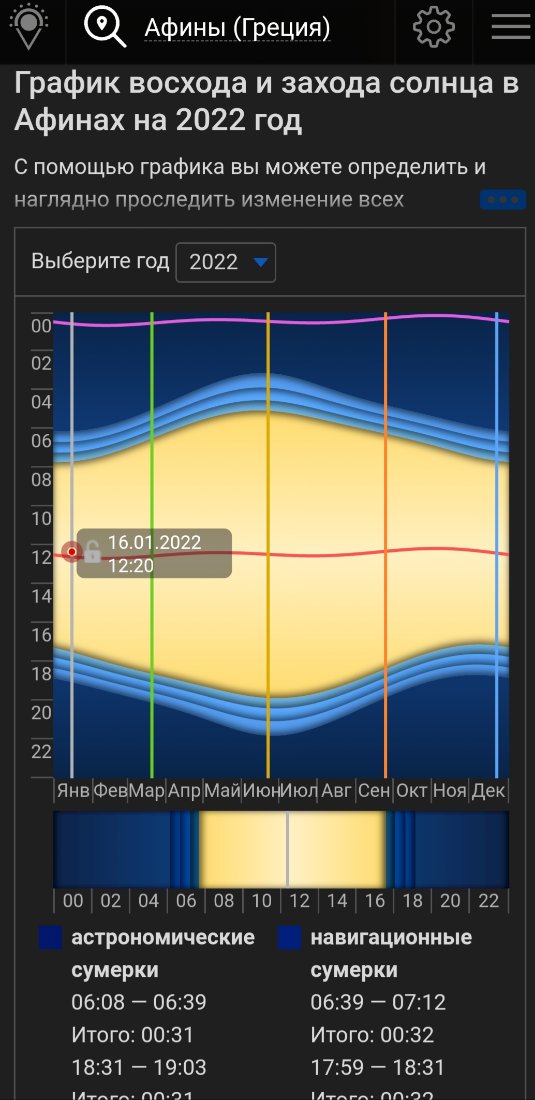This screenshot has height=1100, width=535.
Task: Click the навигационные сумерки color swatch
Action: click(x=290, y=938)
